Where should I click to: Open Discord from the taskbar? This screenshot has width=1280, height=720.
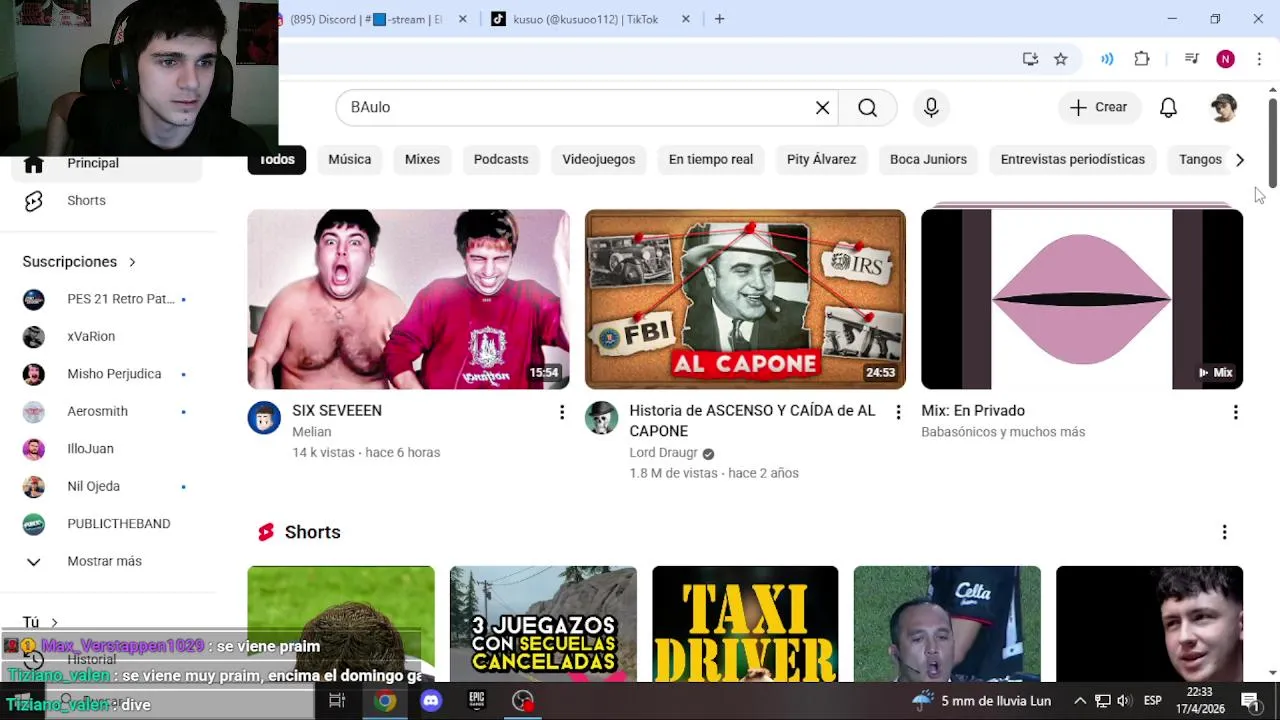(431, 701)
